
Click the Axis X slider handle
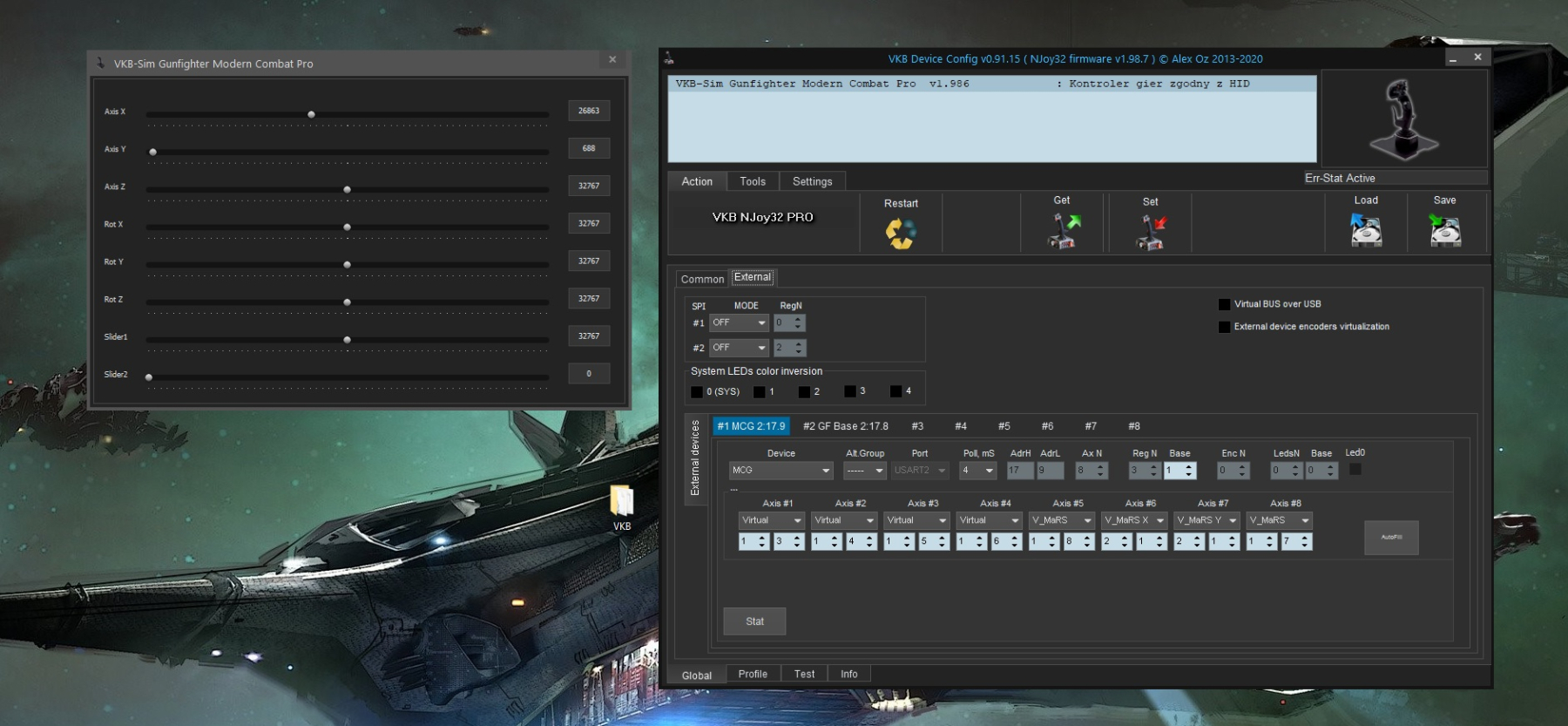tap(311, 114)
